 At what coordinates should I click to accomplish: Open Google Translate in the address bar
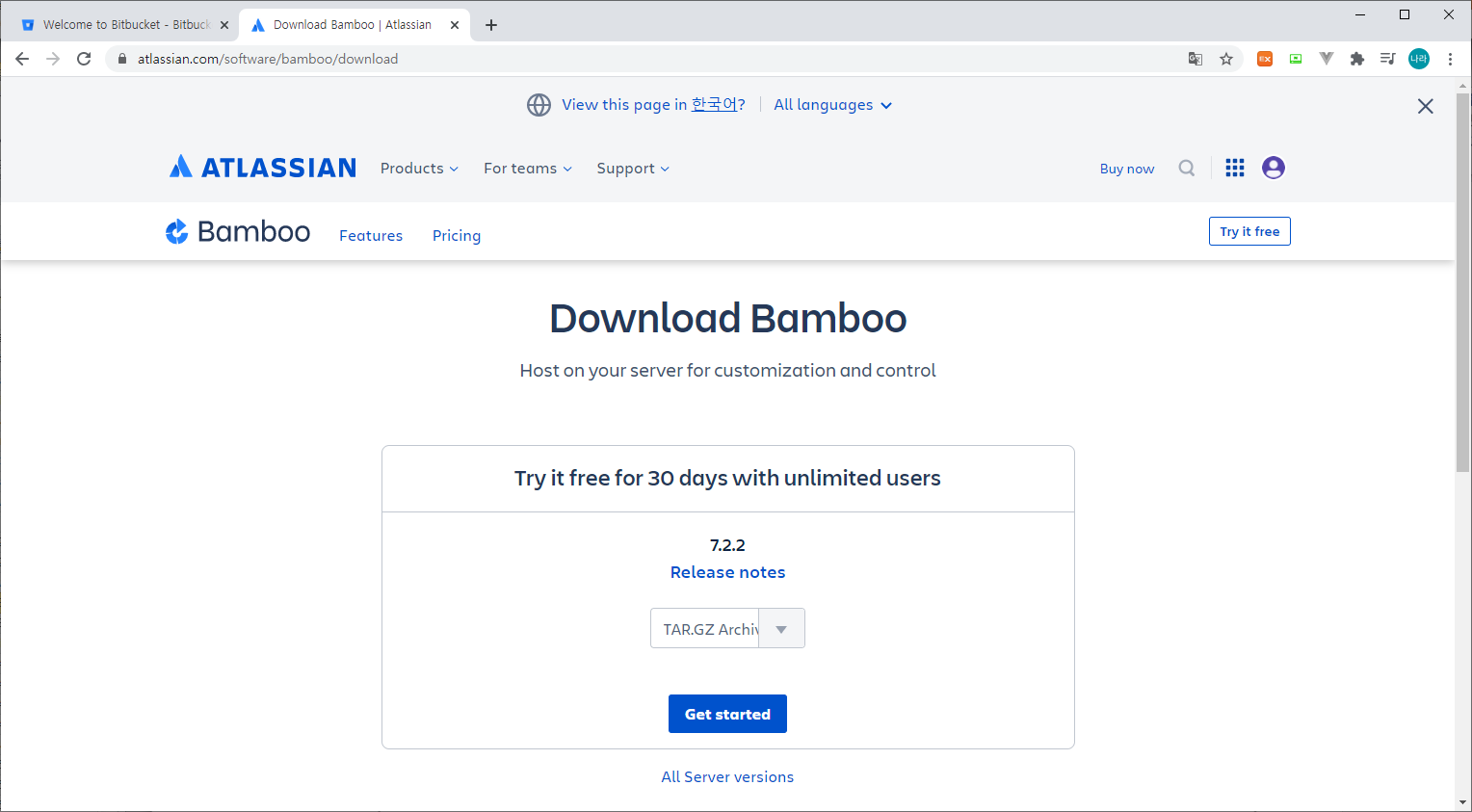(x=1195, y=59)
